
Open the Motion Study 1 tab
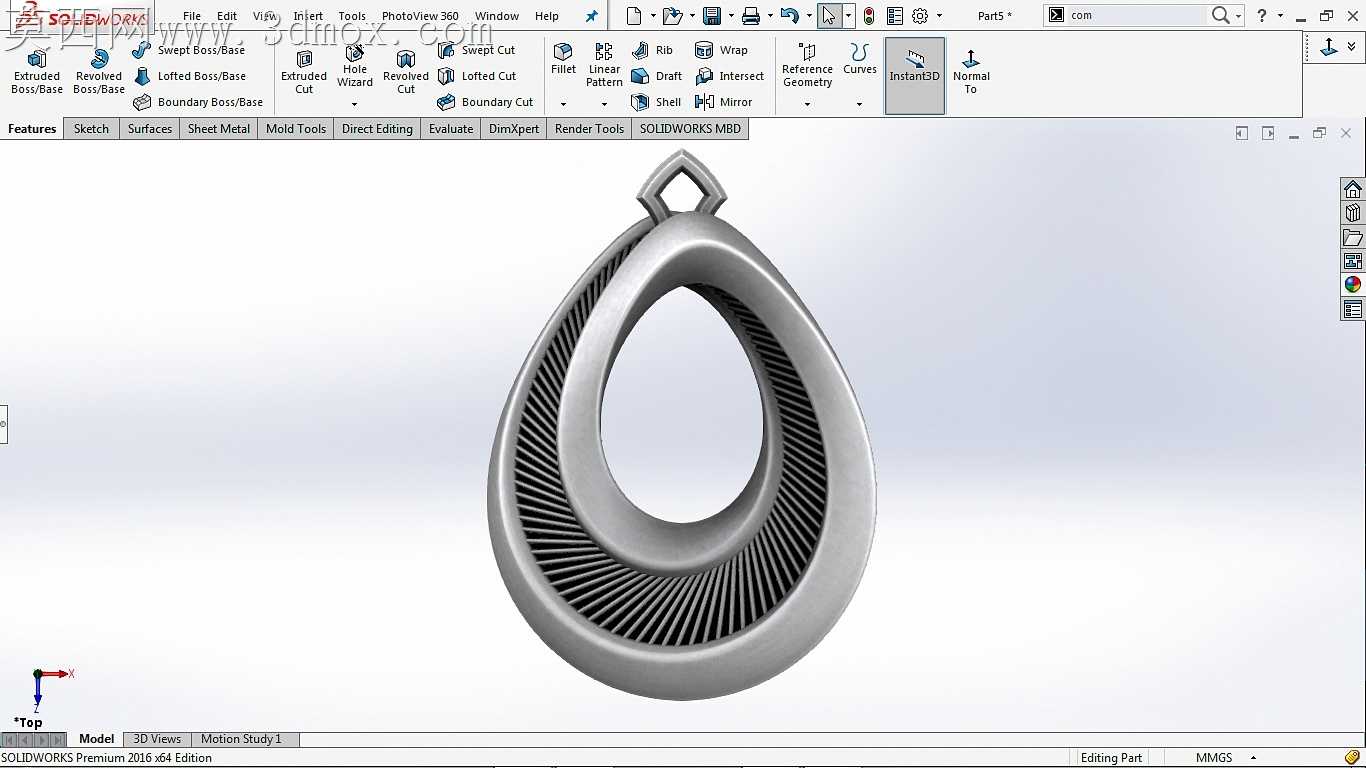pos(241,739)
